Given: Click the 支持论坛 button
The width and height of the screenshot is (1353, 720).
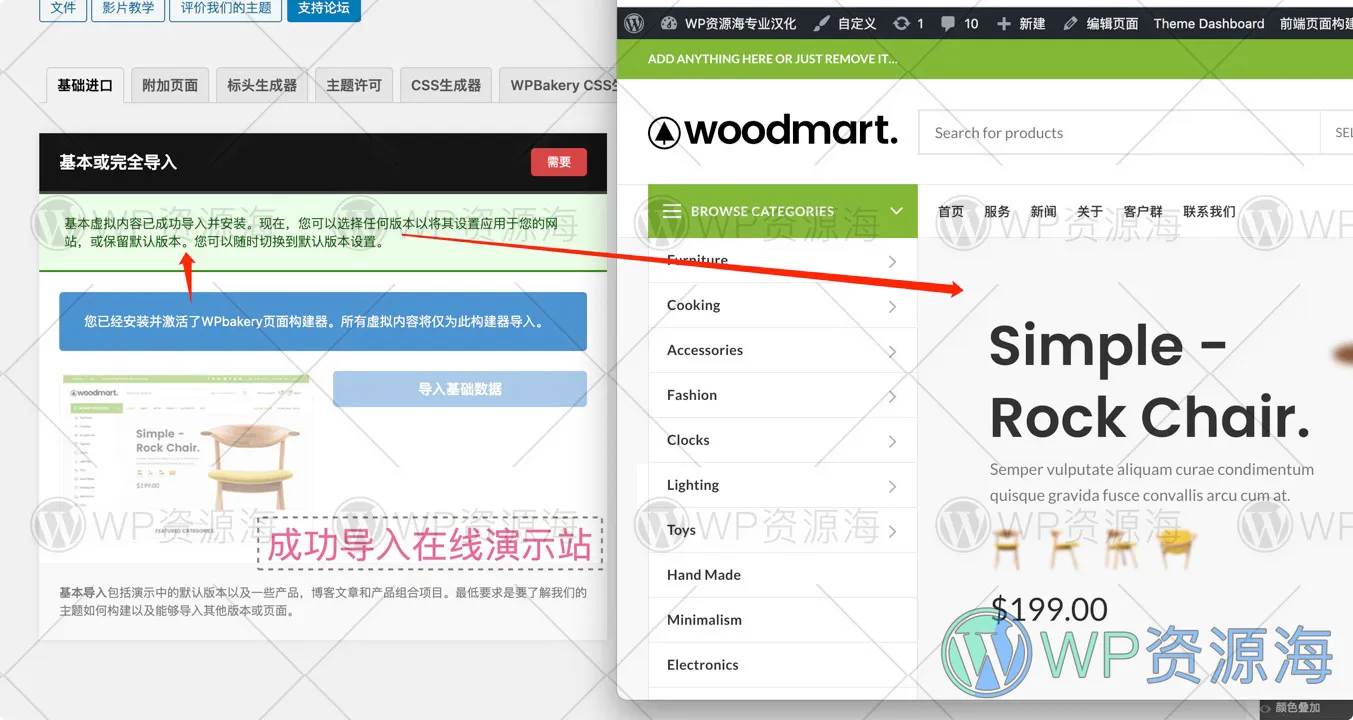Looking at the screenshot, I should [323, 11].
